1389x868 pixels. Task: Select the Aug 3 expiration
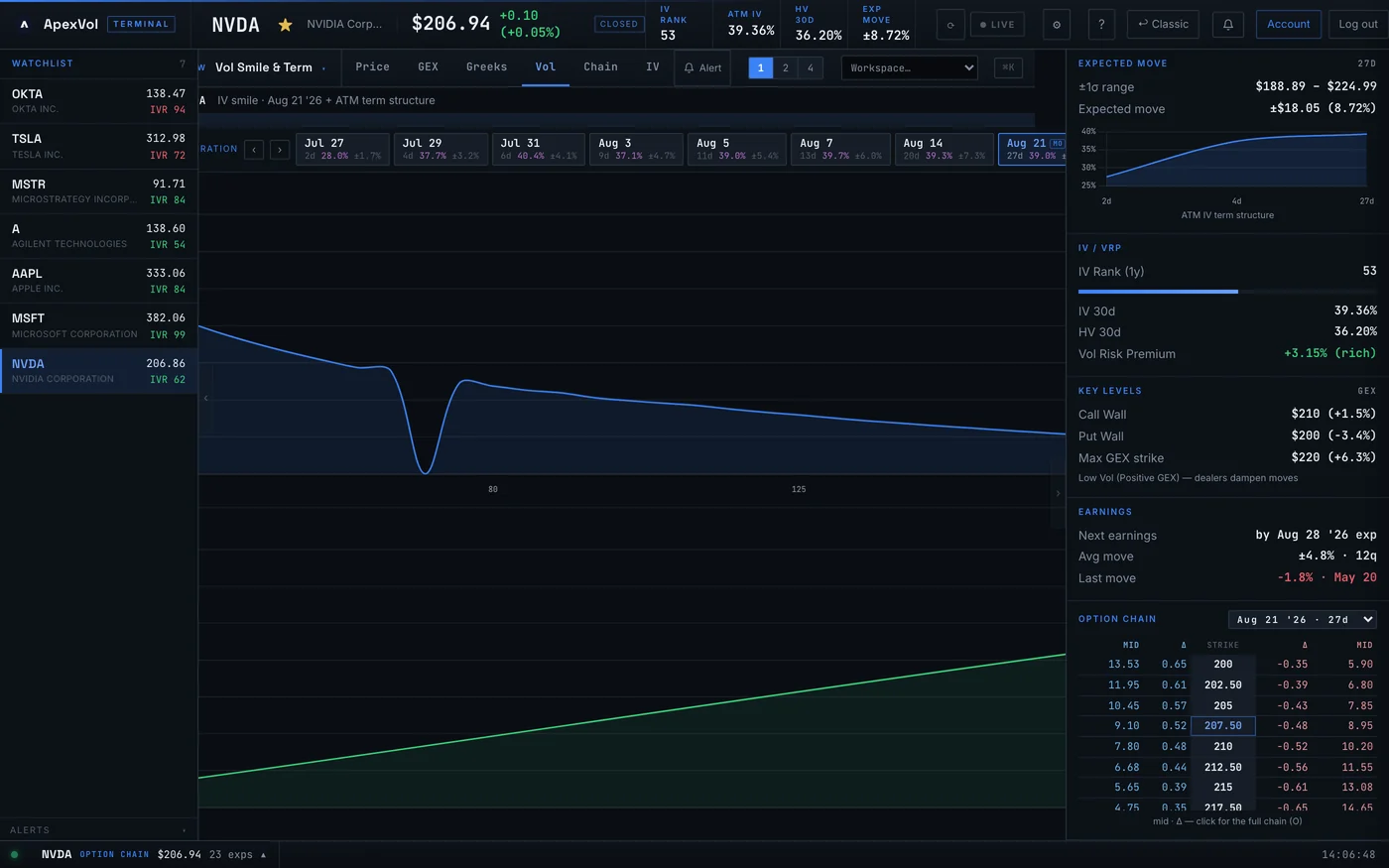coord(636,149)
